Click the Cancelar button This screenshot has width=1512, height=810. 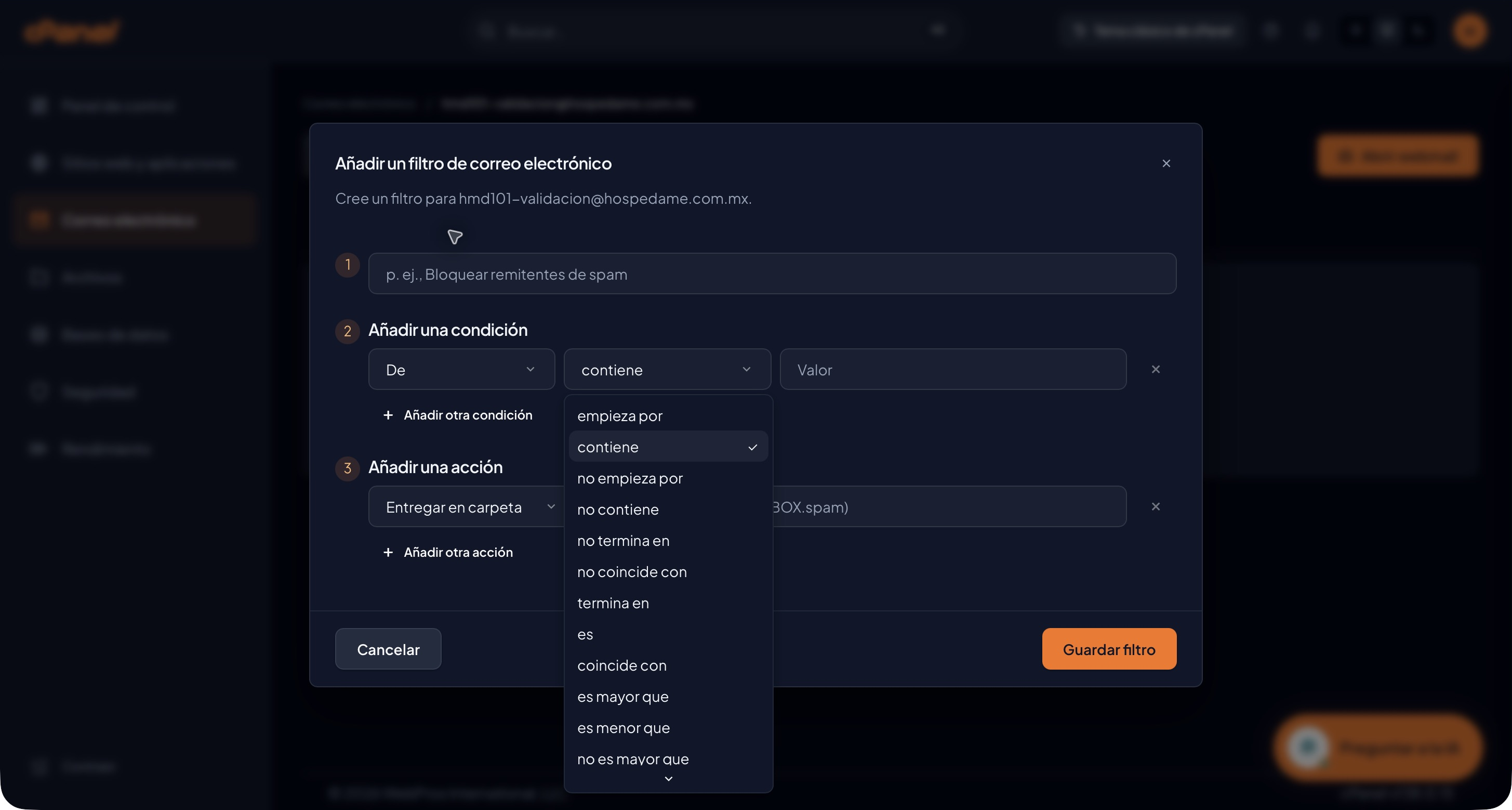[388, 649]
